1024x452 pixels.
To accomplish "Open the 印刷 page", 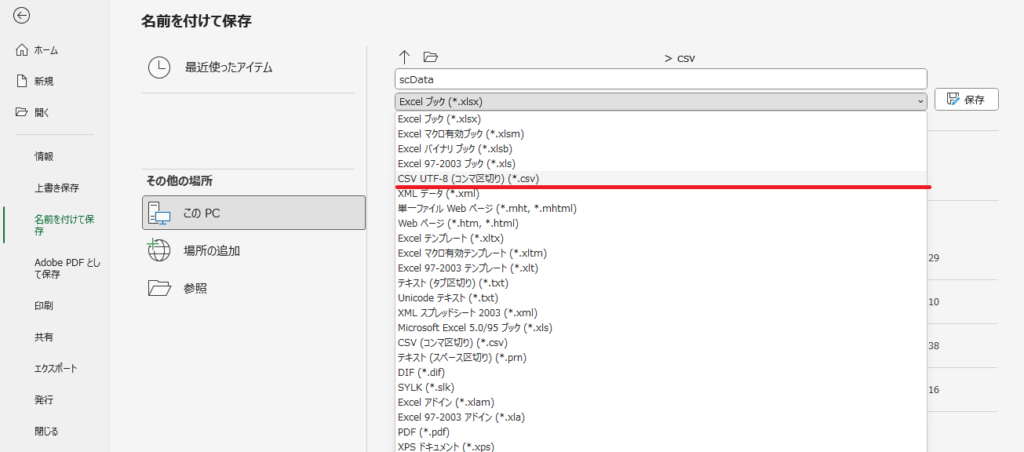I will click(44, 305).
